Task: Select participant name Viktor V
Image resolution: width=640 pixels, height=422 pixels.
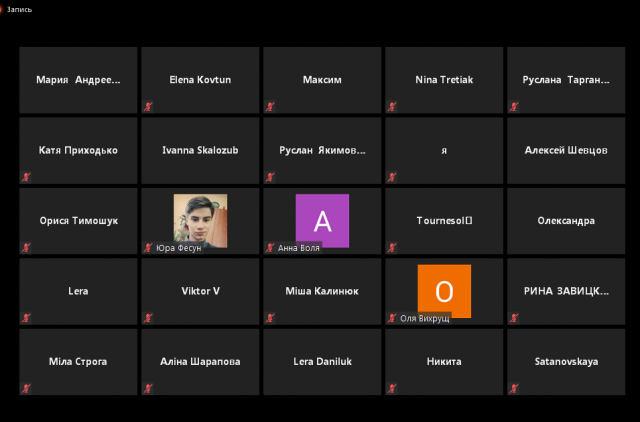Action: (x=200, y=291)
